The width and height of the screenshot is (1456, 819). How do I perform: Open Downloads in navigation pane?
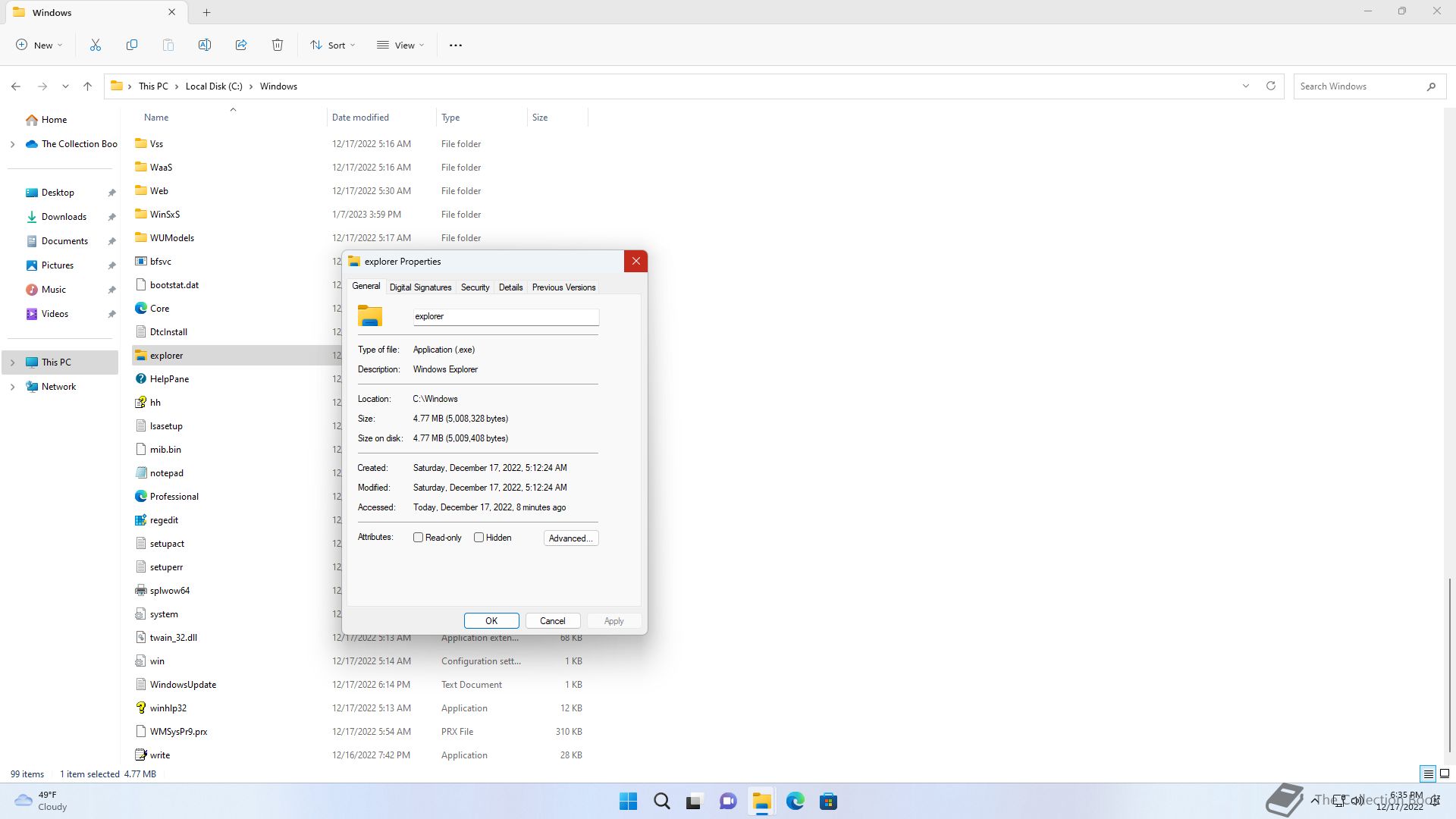coord(64,217)
